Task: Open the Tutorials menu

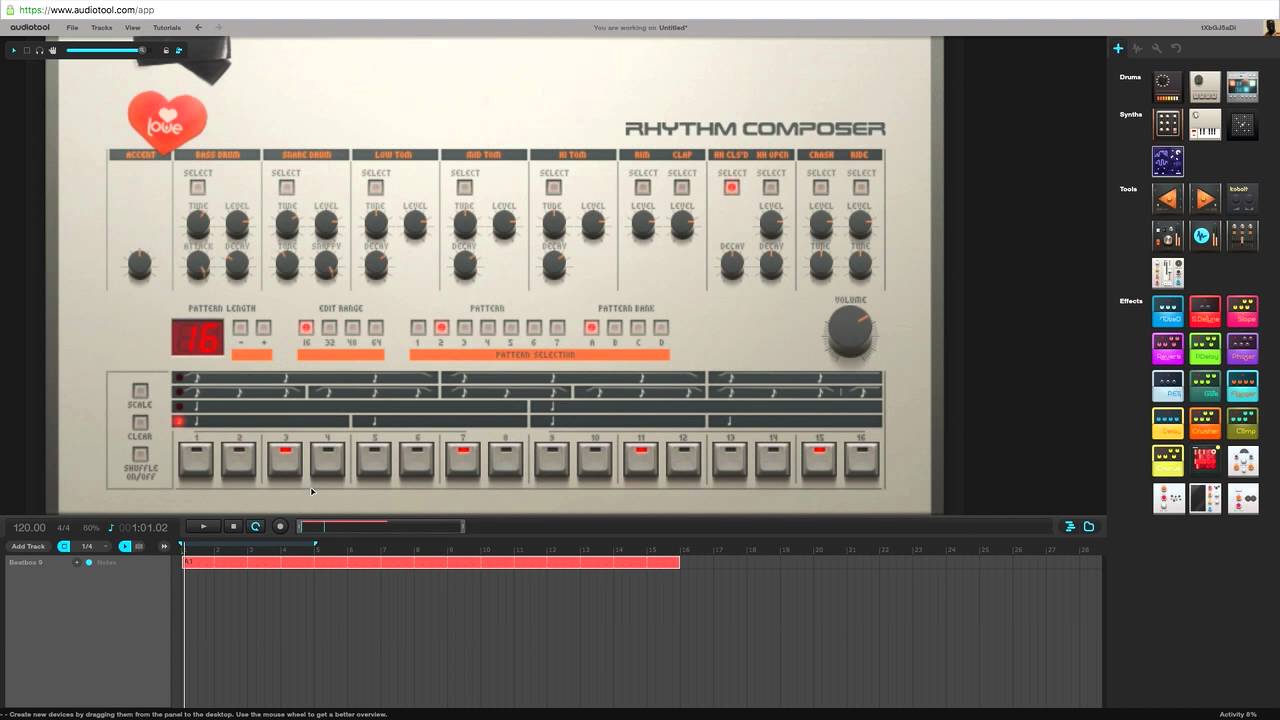Action: coord(167,28)
